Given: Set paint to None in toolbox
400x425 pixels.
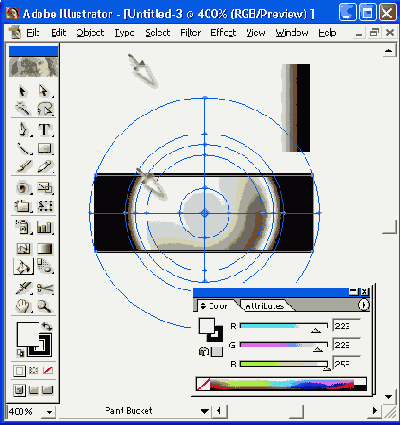Looking at the screenshot, I should (x=48, y=370).
